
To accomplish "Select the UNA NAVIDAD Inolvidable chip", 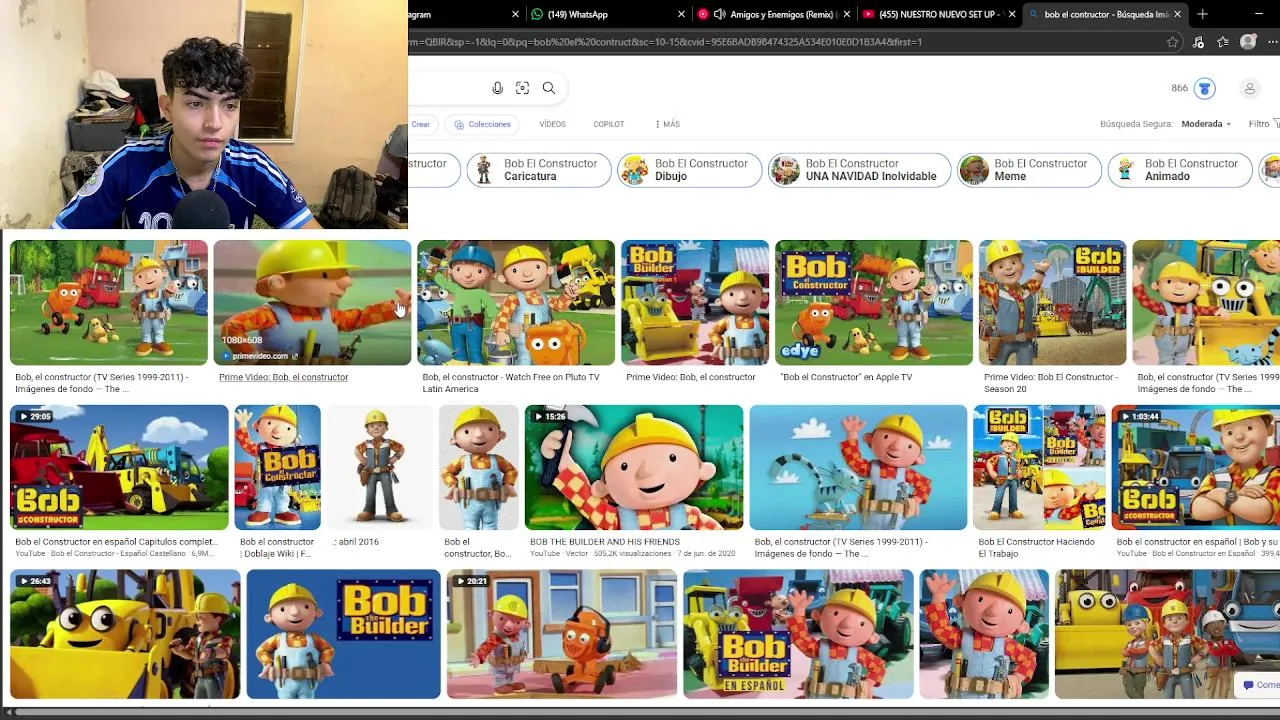I will (x=859, y=170).
